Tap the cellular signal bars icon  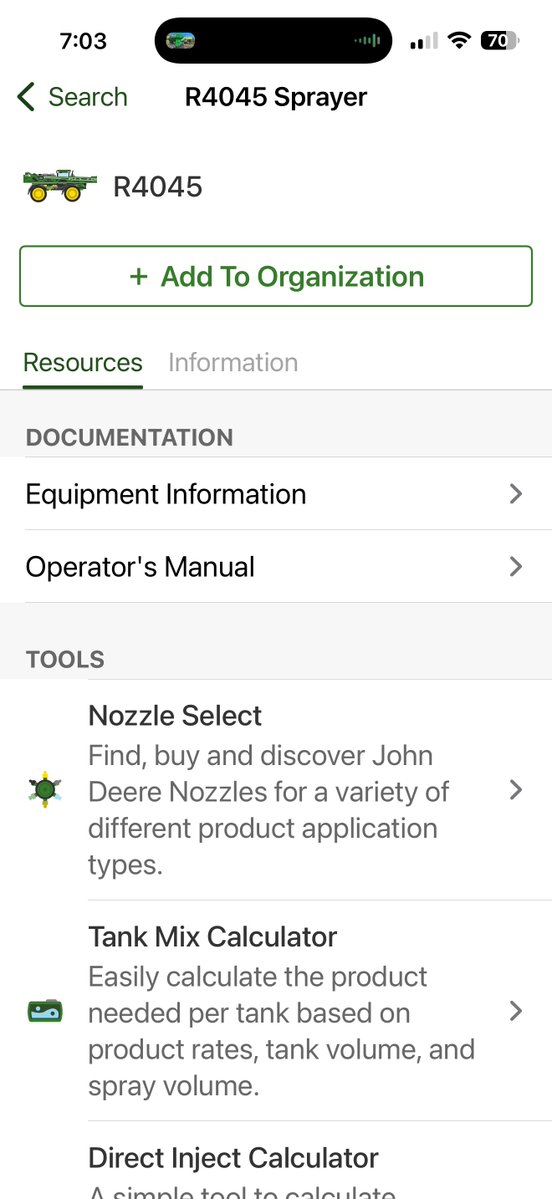[424, 41]
